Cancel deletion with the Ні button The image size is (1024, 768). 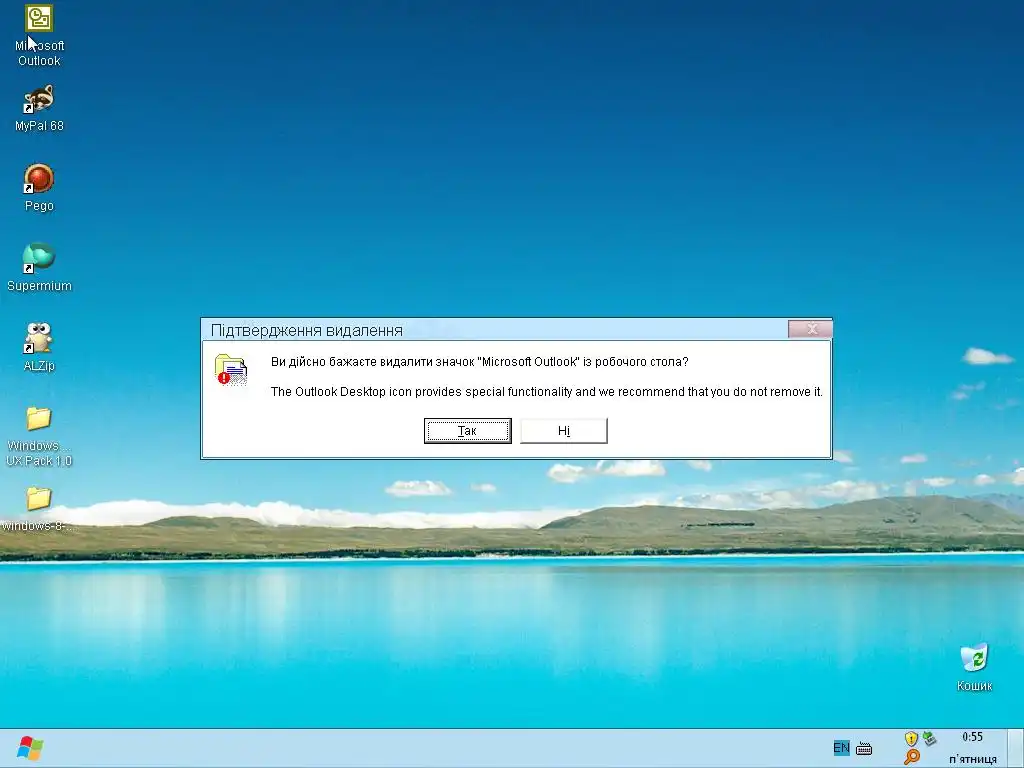pyautogui.click(x=564, y=431)
